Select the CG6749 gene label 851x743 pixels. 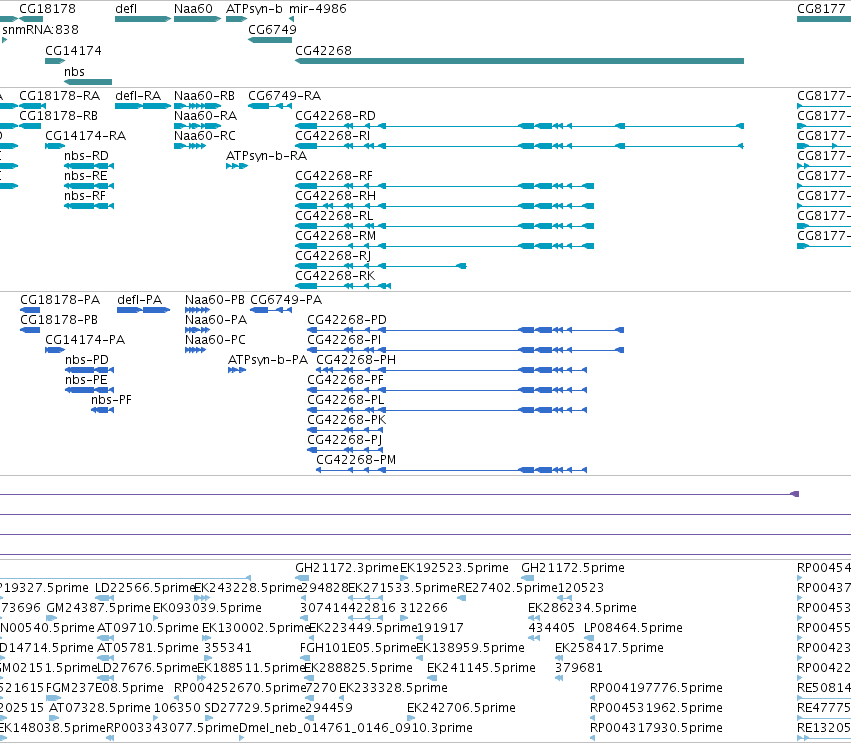(272, 29)
